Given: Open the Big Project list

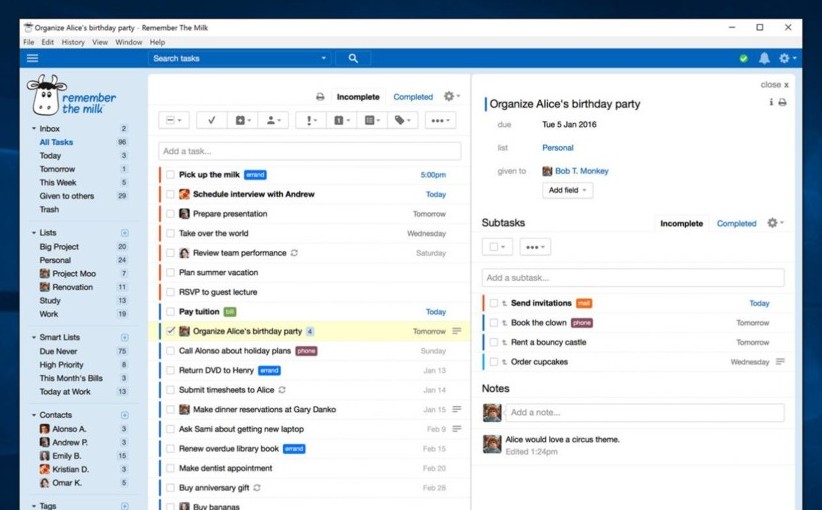Looking at the screenshot, I should pos(59,246).
